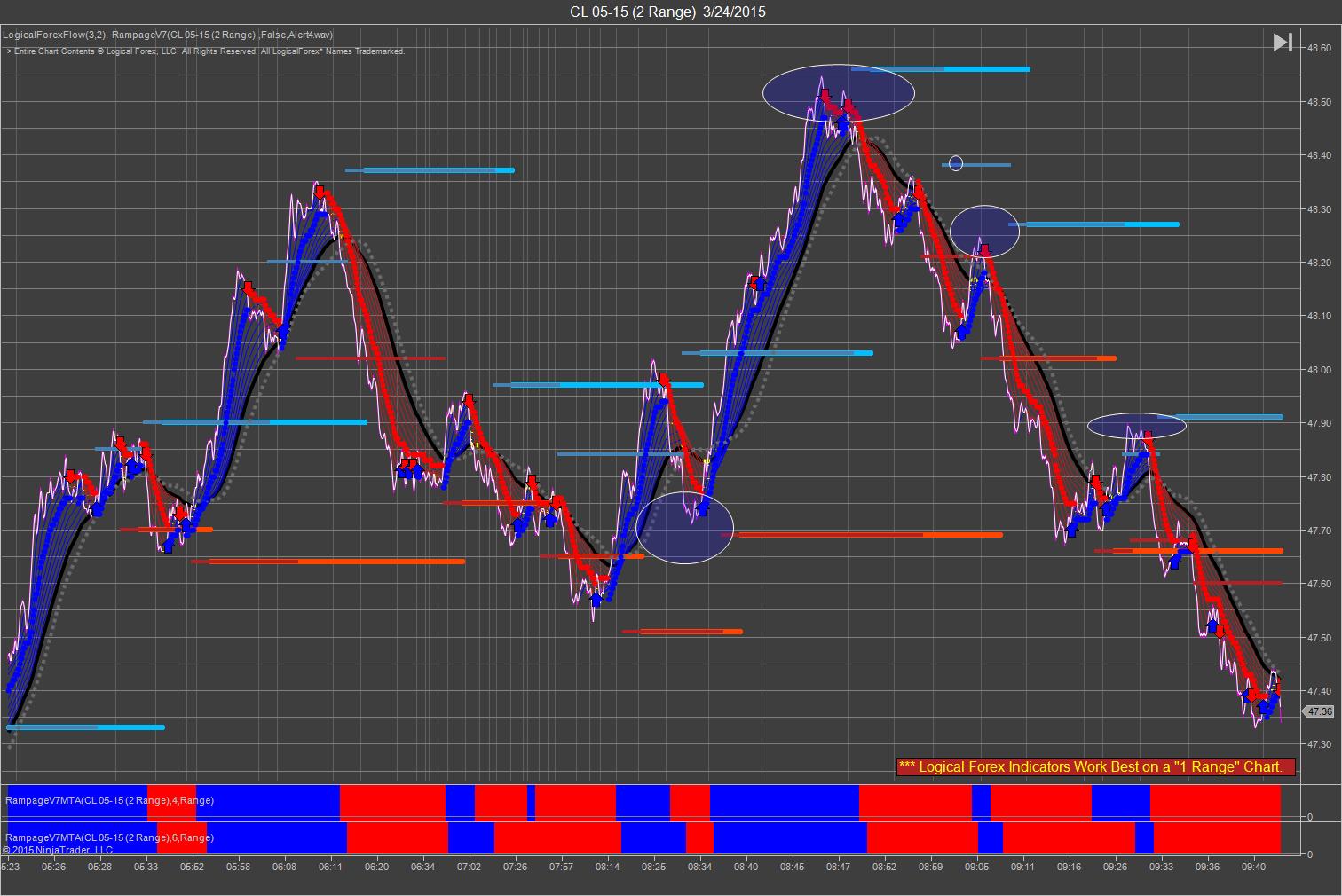1342x896 pixels.
Task: Click the 09:05 time axis label
Action: (977, 867)
